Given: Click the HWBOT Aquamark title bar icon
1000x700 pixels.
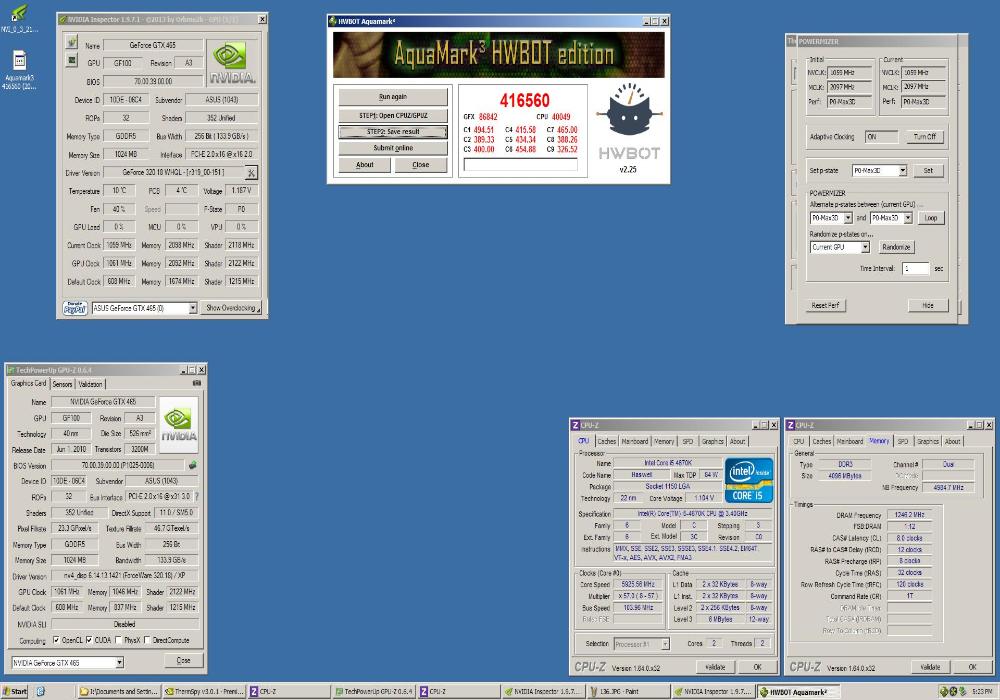Looking at the screenshot, I should [332, 21].
